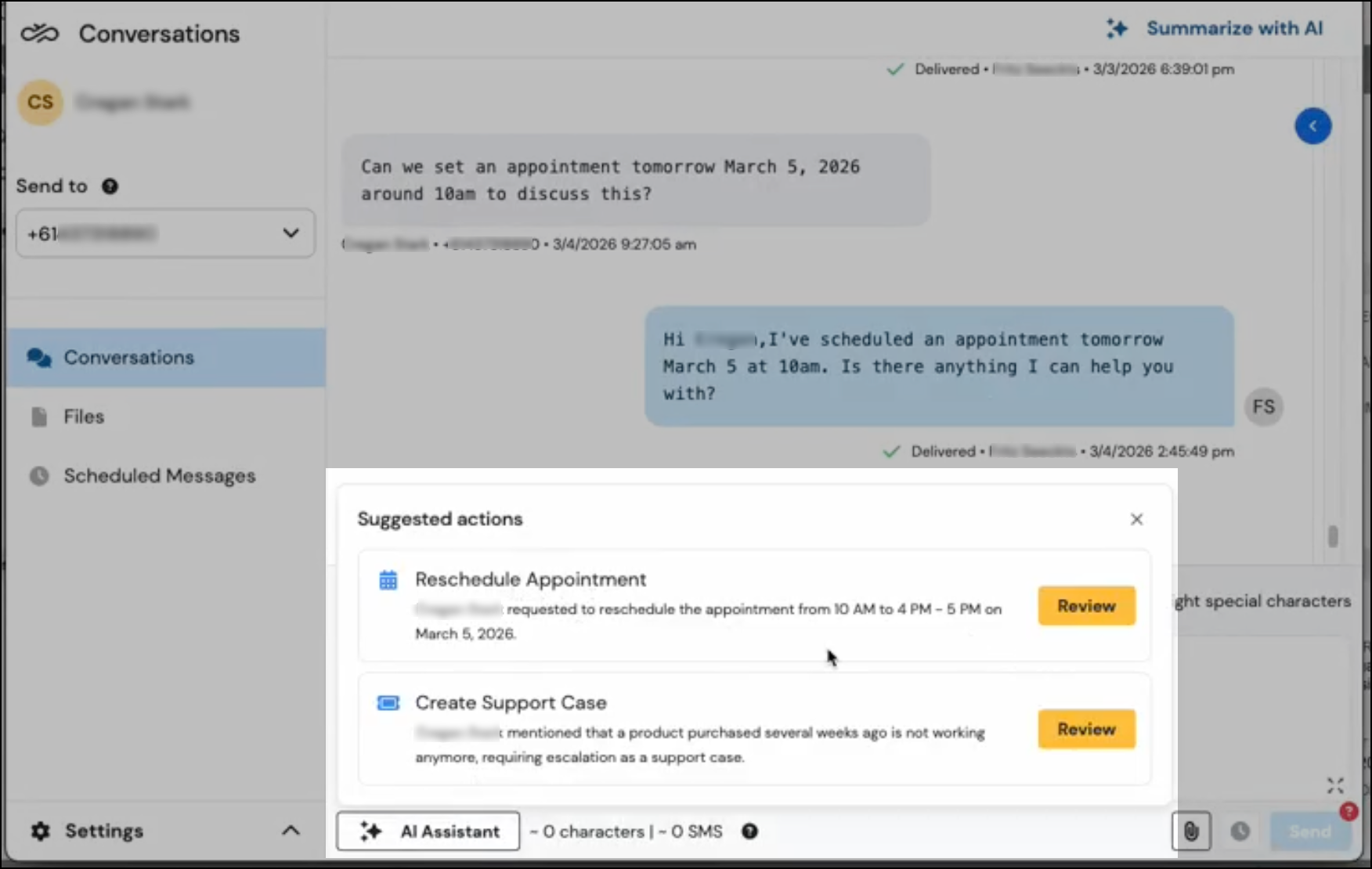Open Conversations in the sidebar

[x=165, y=358]
